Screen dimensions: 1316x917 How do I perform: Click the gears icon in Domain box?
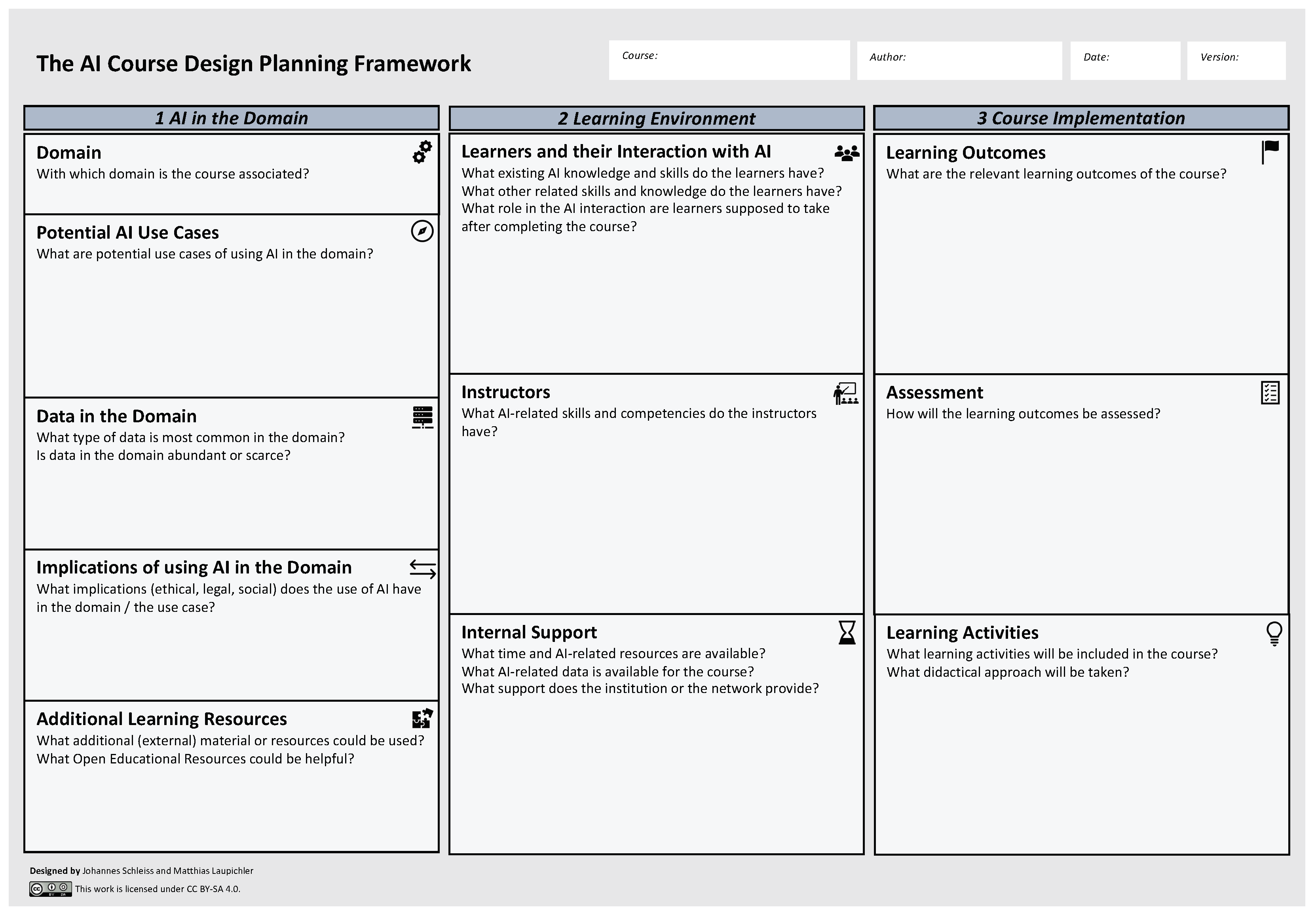(422, 152)
